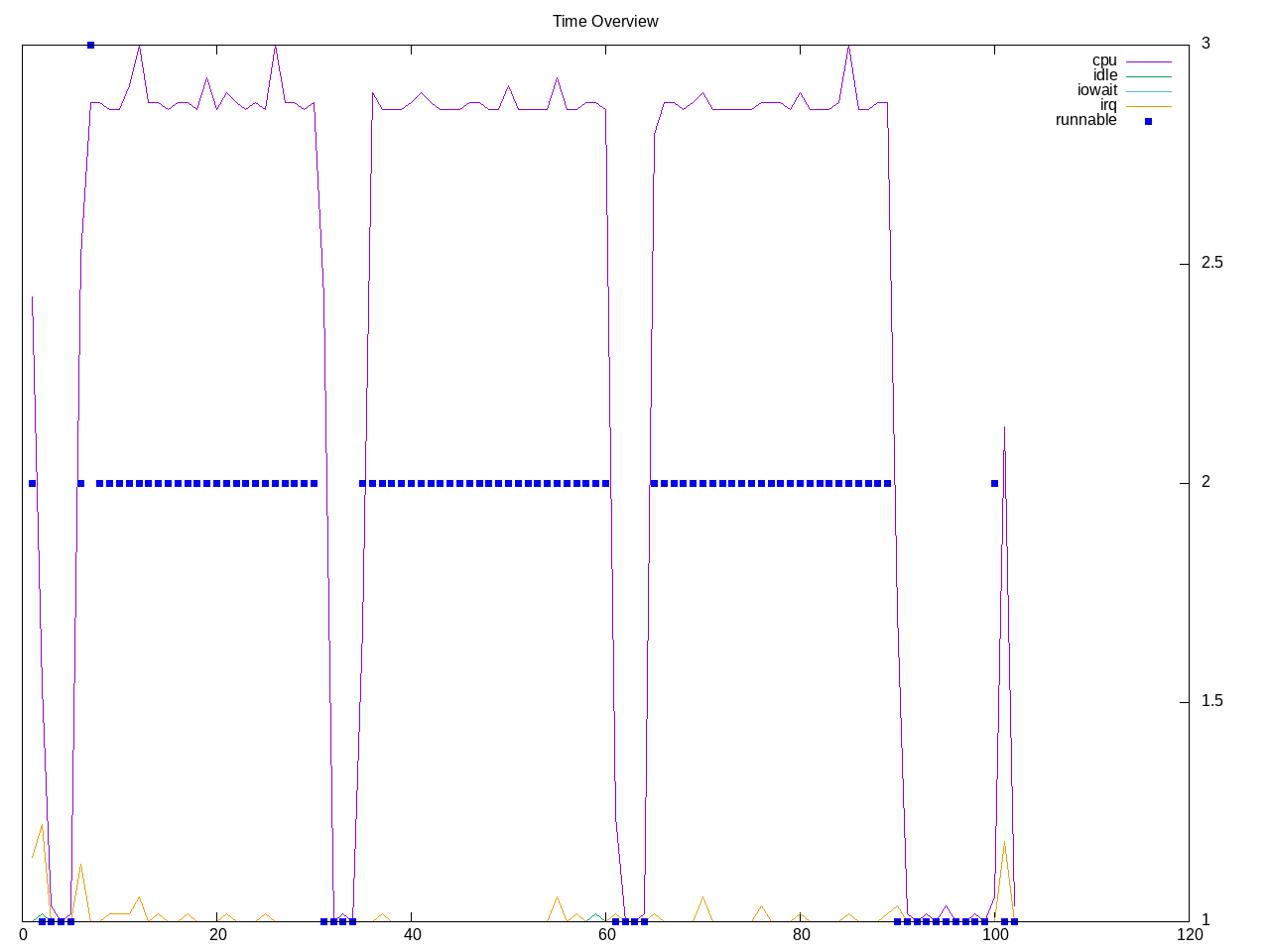Select the "cpu" legend label
Screen dimensions: 1270x952
pyautogui.click(x=1103, y=60)
